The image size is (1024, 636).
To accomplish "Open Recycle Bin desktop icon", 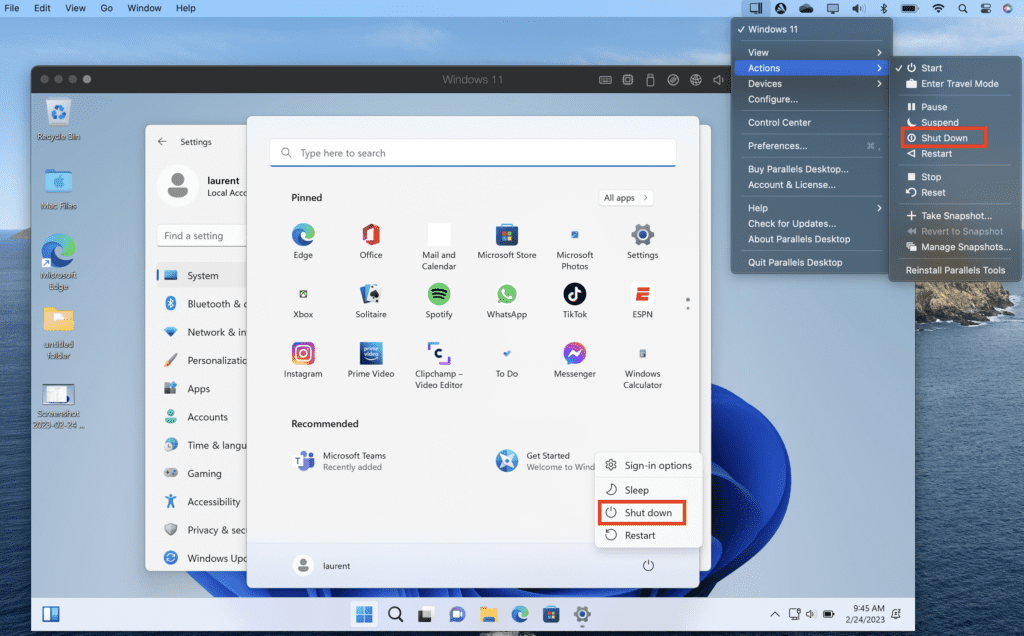I will coord(59,119).
